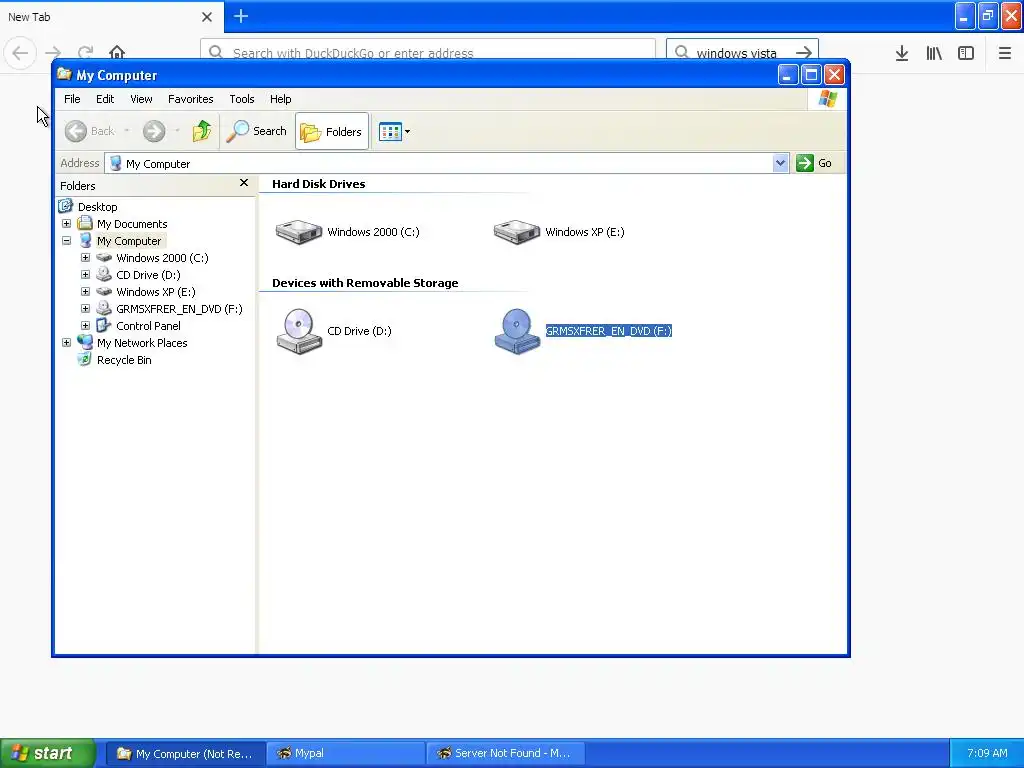Screen dimensions: 1024x768
Task: Open the View menu
Action: (x=141, y=99)
